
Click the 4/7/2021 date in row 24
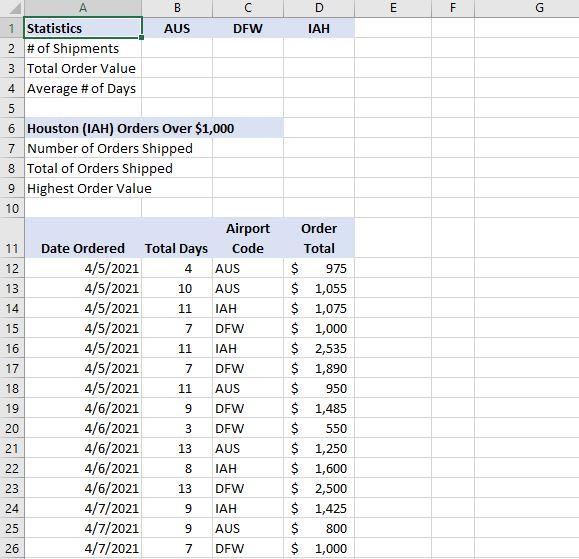83,508
